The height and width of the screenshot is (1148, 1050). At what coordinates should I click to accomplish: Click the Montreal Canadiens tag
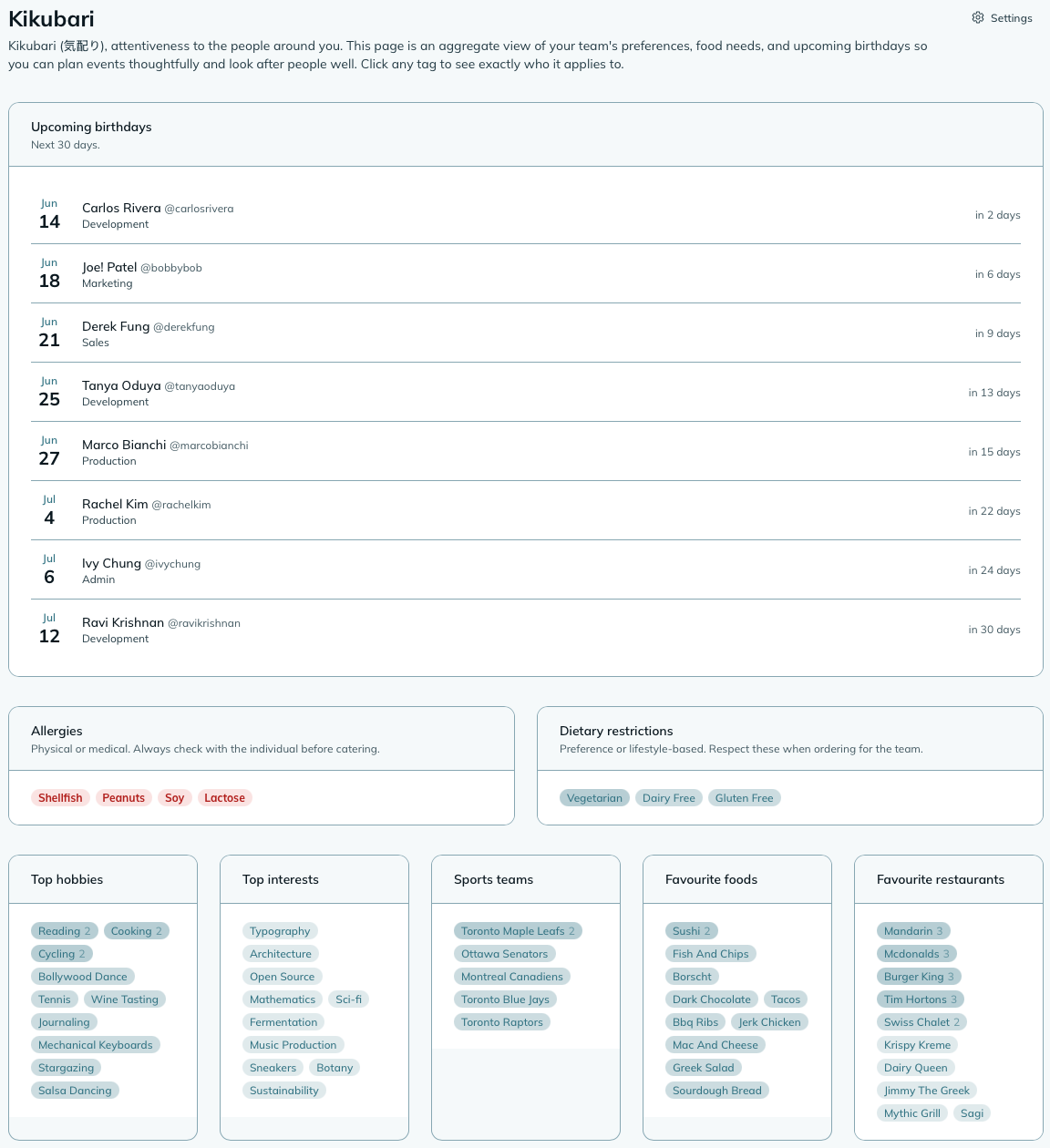[512, 977]
